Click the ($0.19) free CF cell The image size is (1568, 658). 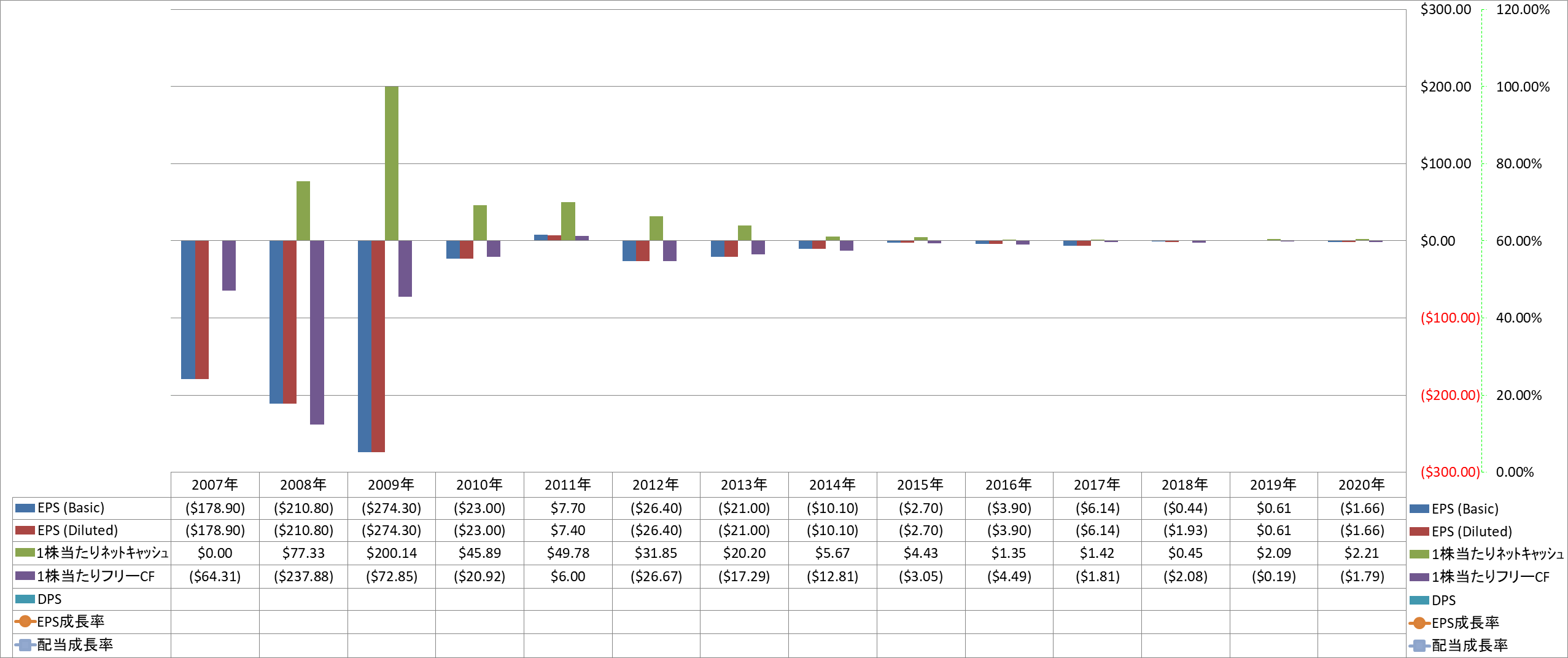coord(1273,576)
